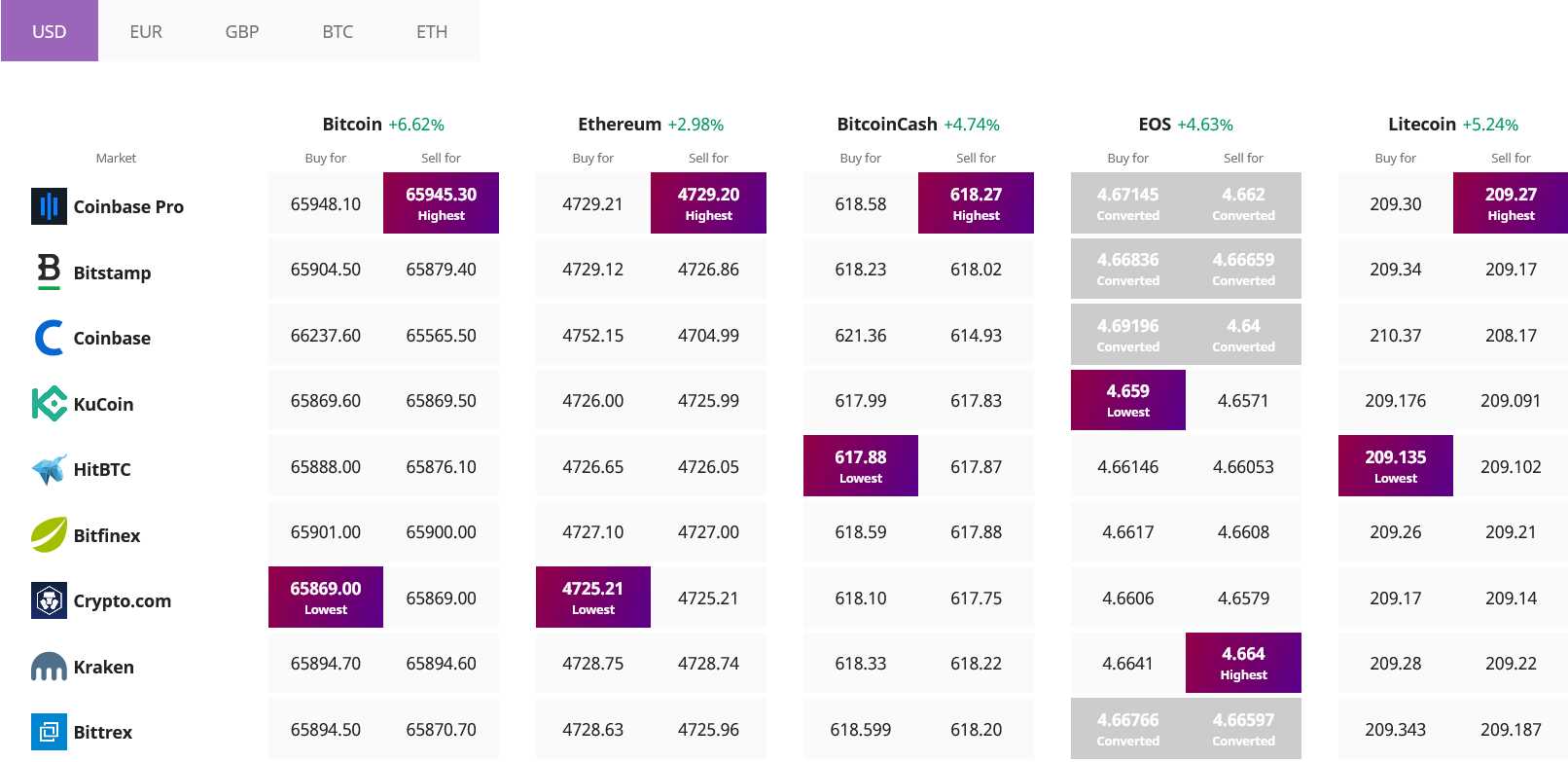
Task: Click Ethereum highest sell price 4729.20
Action: (708, 202)
